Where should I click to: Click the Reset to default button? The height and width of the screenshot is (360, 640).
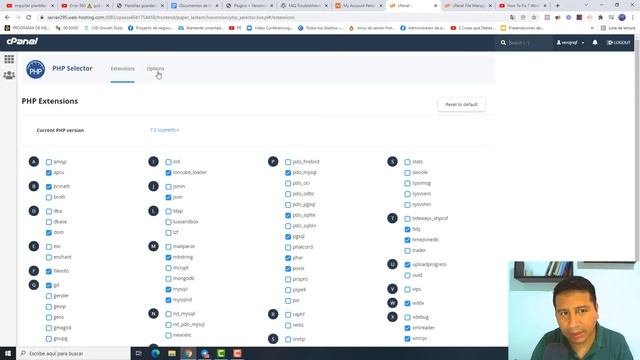click(461, 104)
